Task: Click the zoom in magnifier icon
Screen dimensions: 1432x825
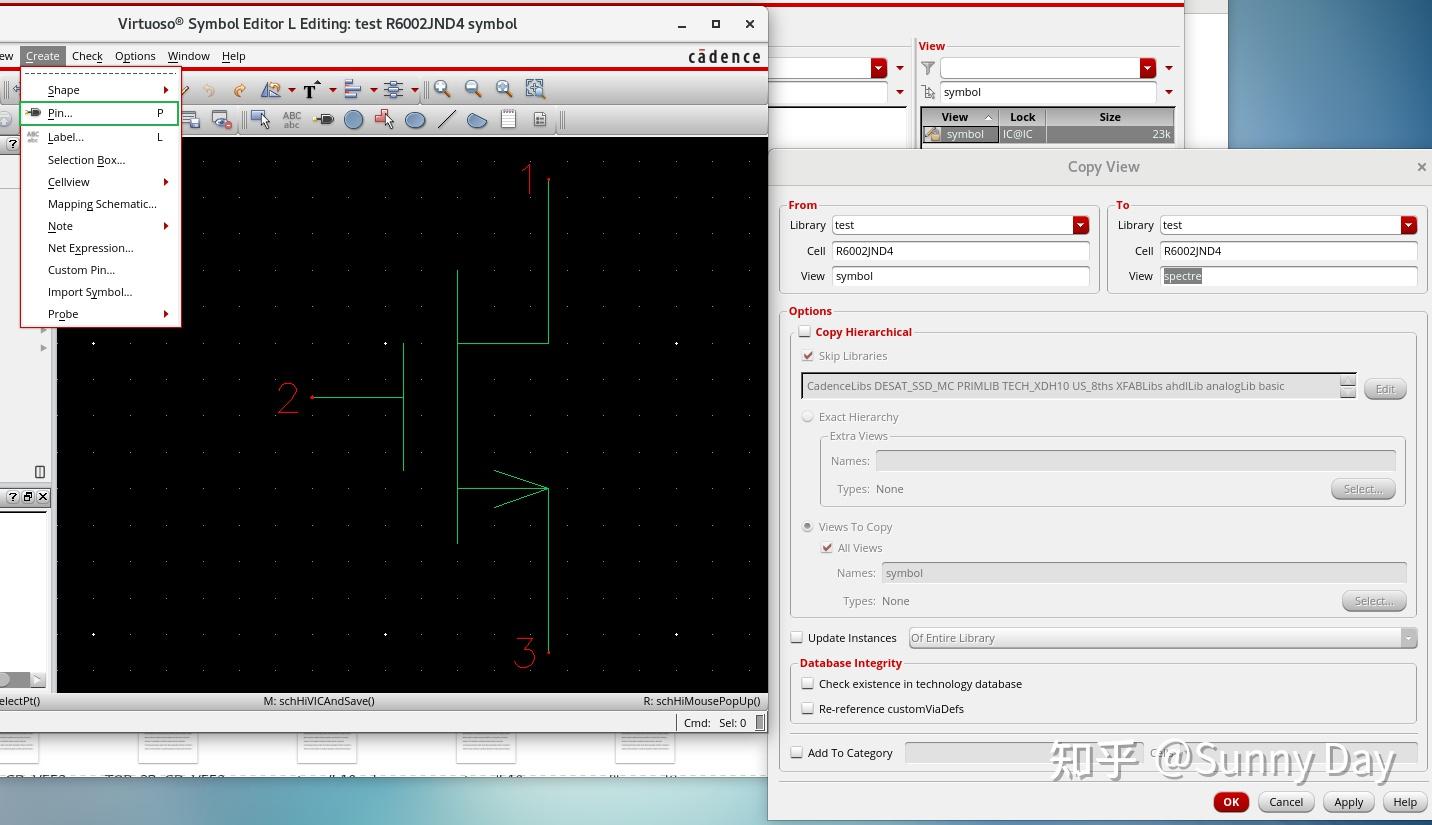Action: coord(442,90)
